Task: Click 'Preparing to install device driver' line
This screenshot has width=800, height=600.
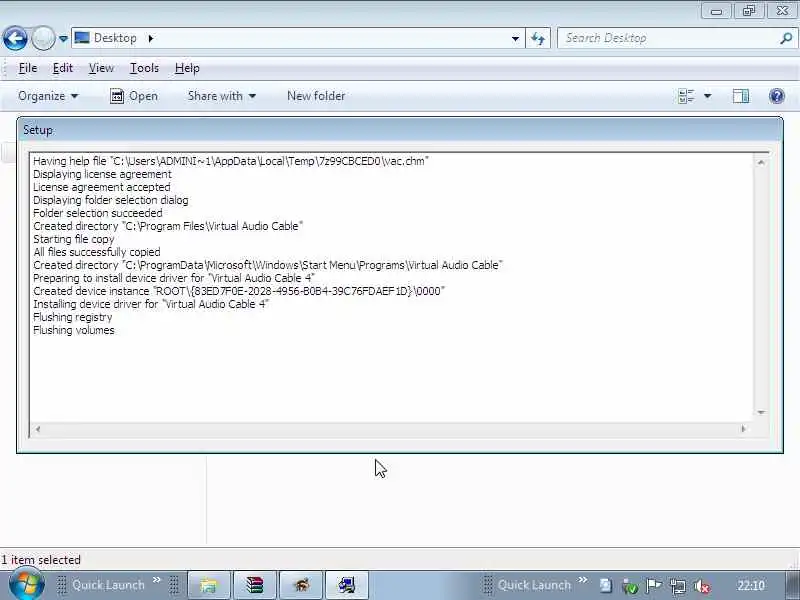Action: (x=173, y=278)
